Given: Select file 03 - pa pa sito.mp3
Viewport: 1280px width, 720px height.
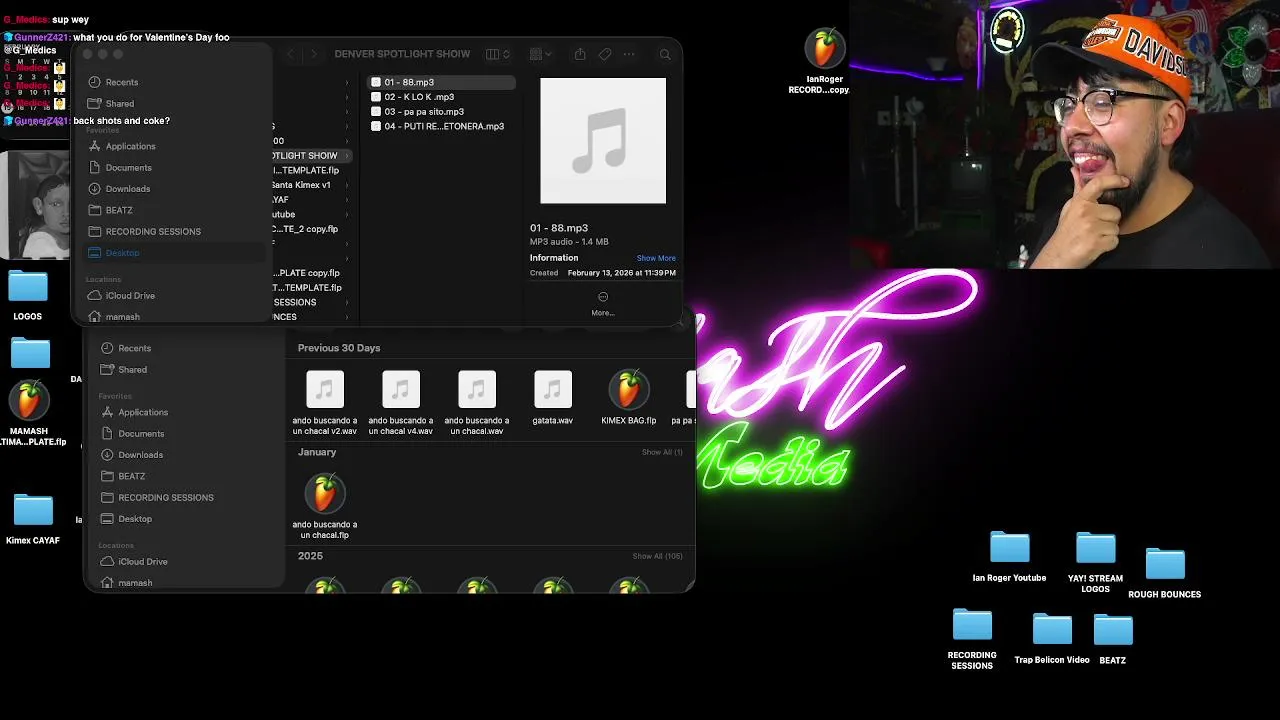Looking at the screenshot, I should click(441, 112).
